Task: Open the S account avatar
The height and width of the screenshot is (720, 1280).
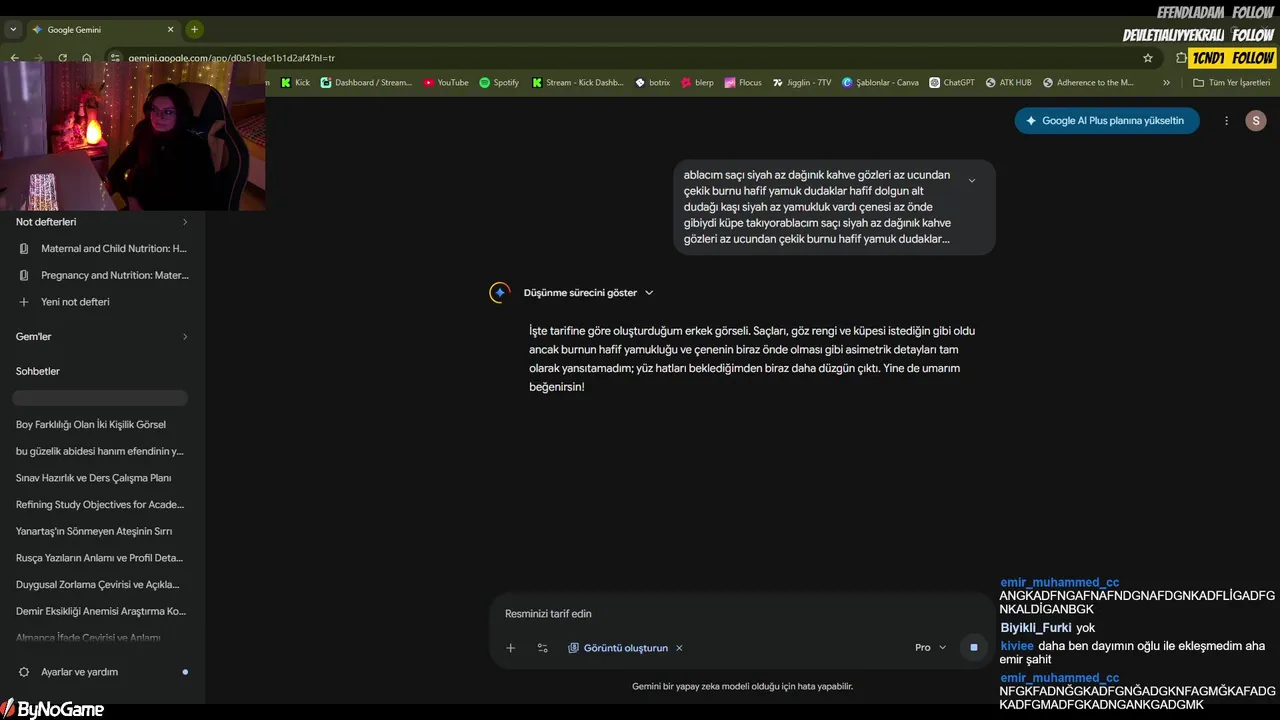Action: point(1256,121)
